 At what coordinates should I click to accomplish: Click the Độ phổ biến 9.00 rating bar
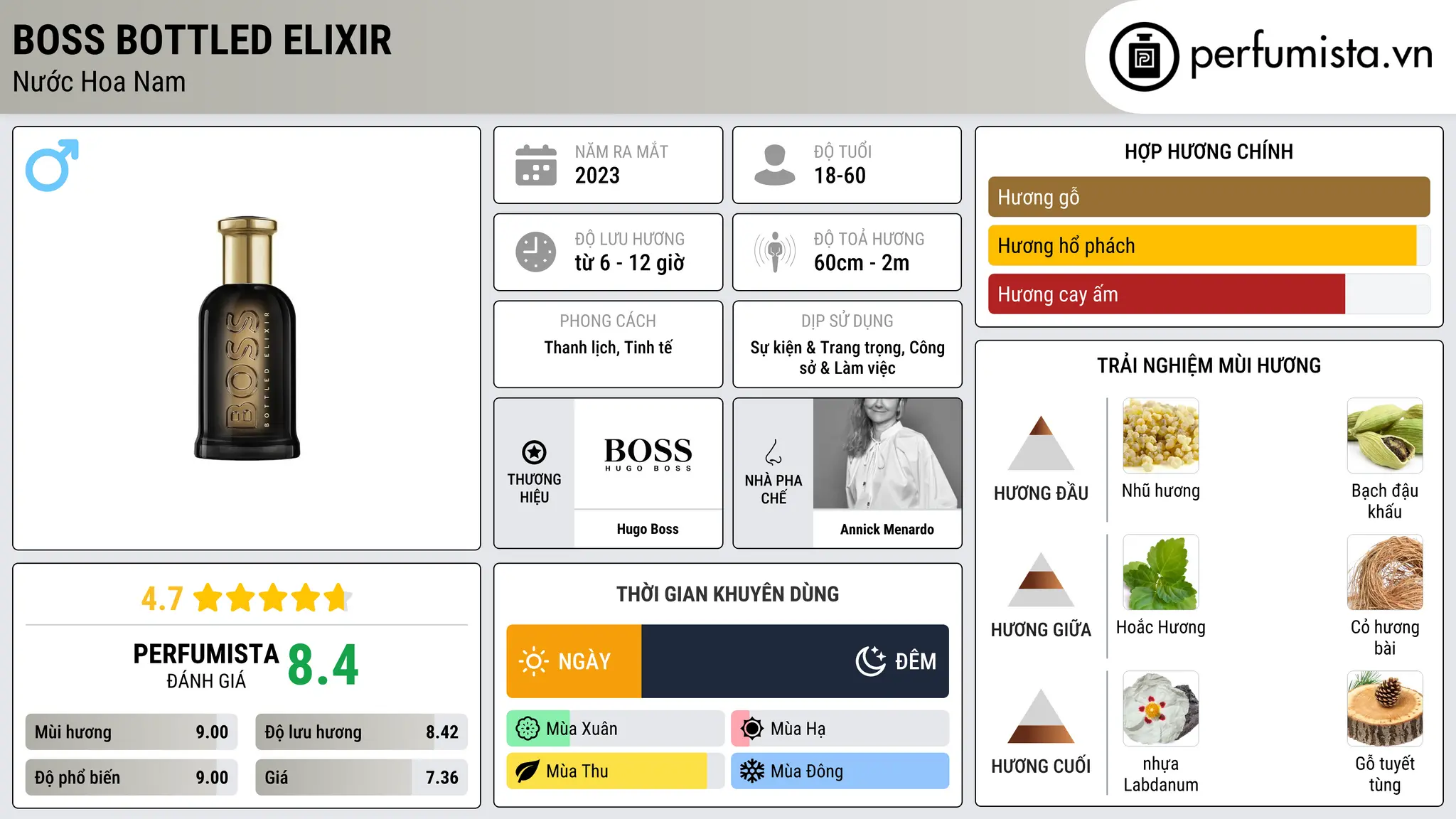point(132,778)
